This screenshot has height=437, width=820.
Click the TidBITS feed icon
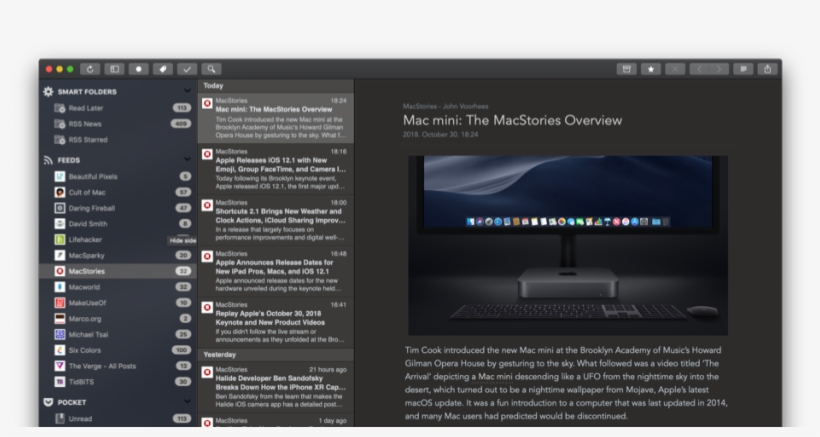pyautogui.click(x=60, y=382)
